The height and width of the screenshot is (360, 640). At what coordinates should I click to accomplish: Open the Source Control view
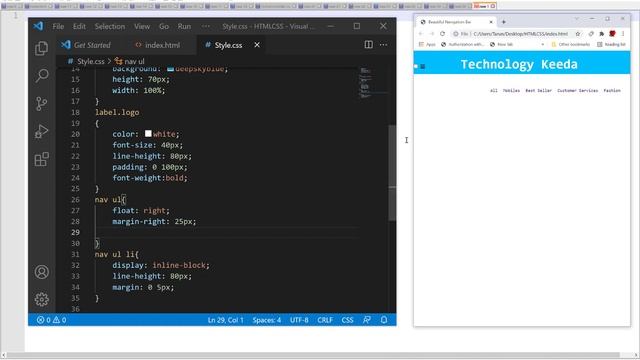point(41,103)
